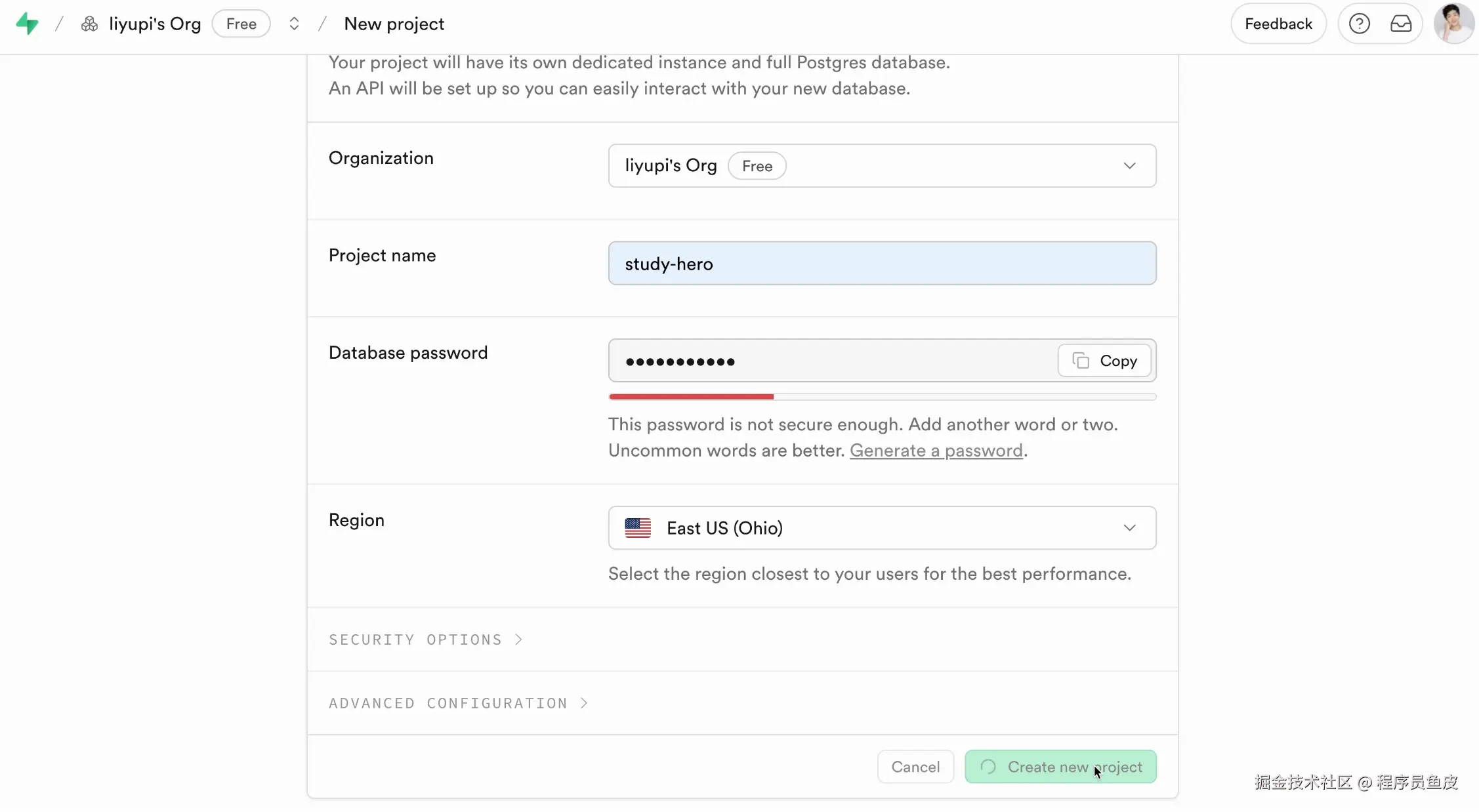Click the organization icon beside liyupi's Org
This screenshot has height=812, width=1479.
pyautogui.click(x=89, y=24)
